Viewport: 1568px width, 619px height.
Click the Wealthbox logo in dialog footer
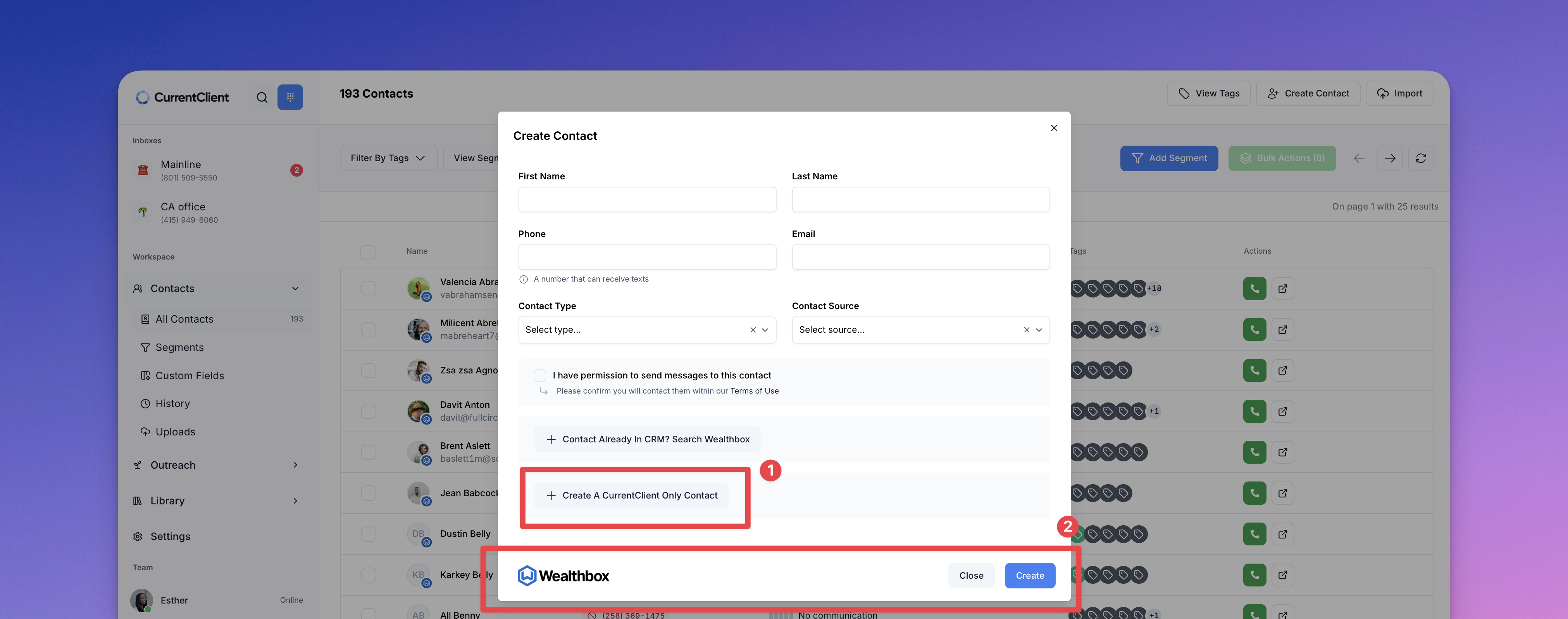(563, 575)
